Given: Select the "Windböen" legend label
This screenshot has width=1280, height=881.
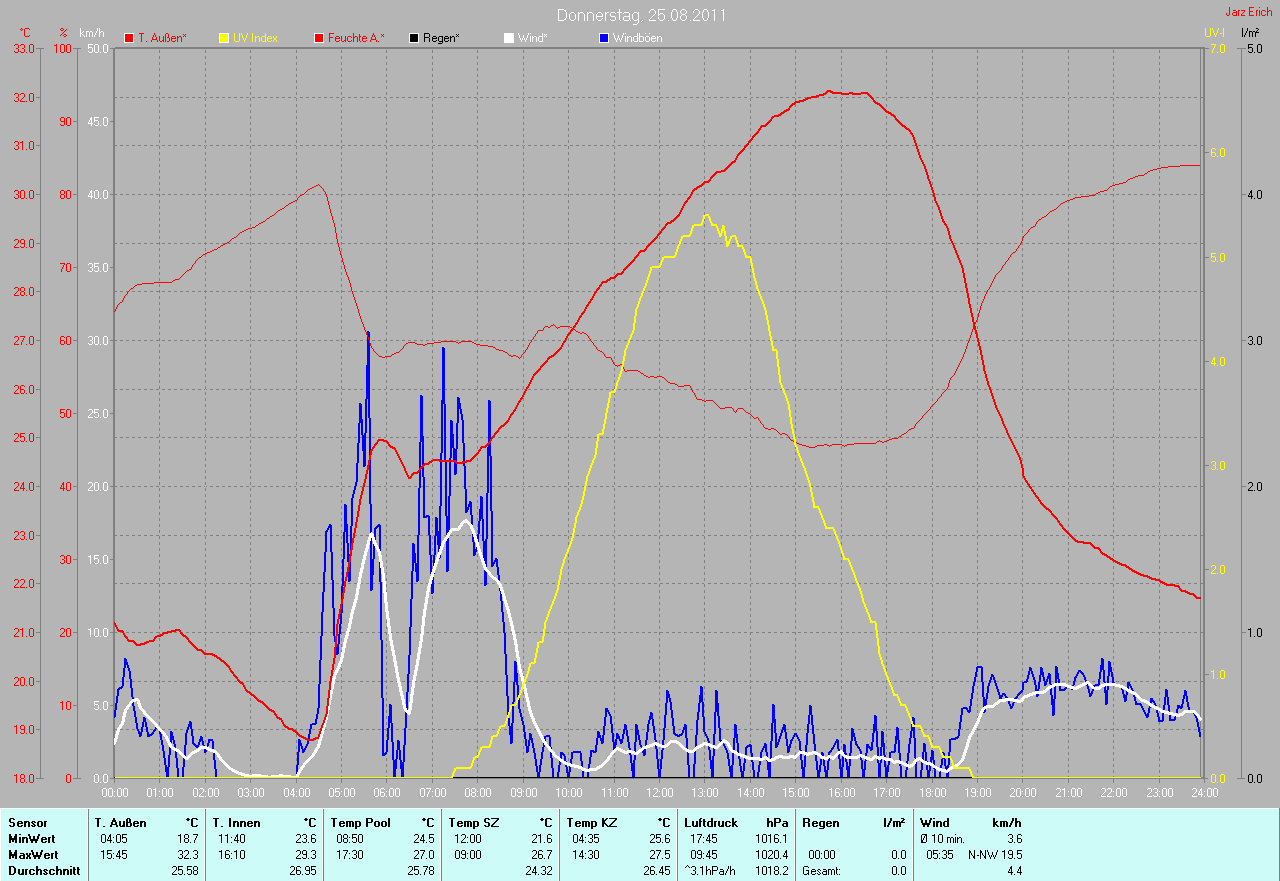Looking at the screenshot, I should point(637,38).
